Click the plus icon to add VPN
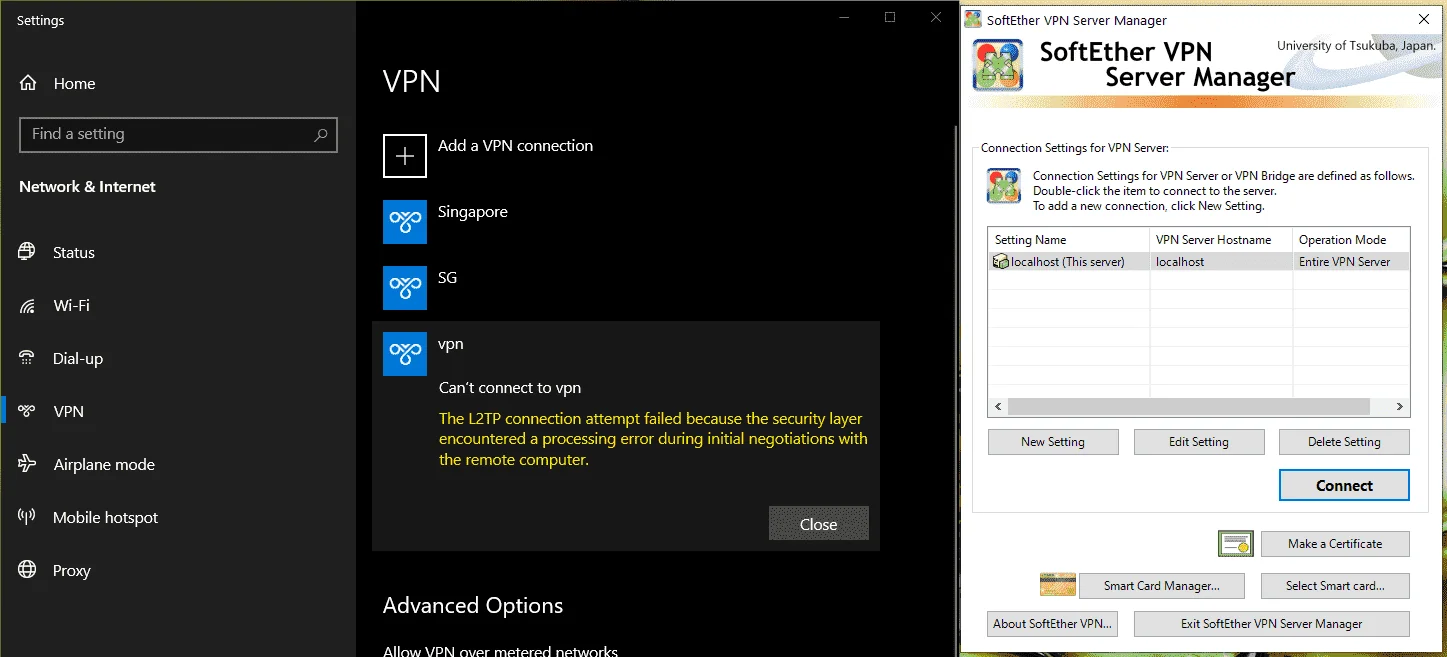This screenshot has width=1447, height=657. tap(405, 156)
